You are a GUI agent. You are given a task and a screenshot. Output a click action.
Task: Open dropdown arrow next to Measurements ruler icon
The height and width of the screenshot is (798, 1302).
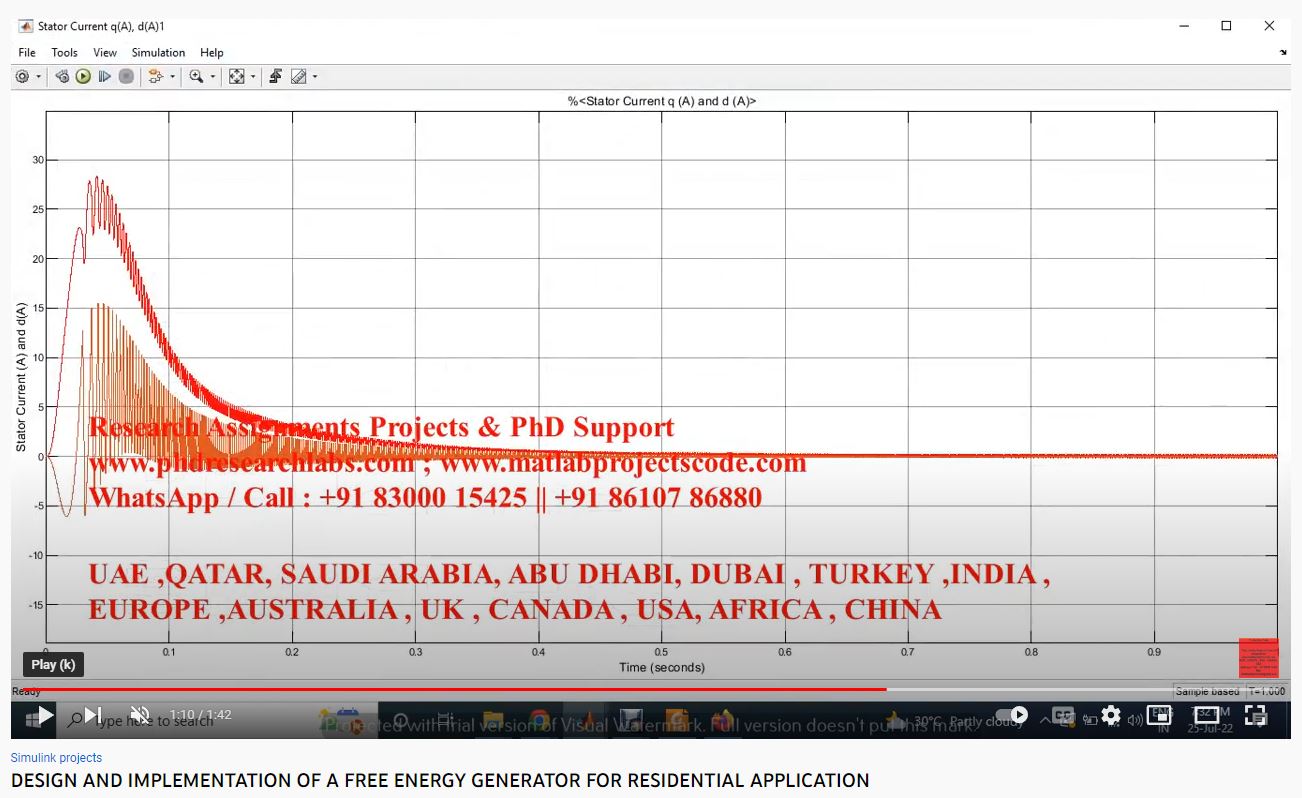click(314, 77)
